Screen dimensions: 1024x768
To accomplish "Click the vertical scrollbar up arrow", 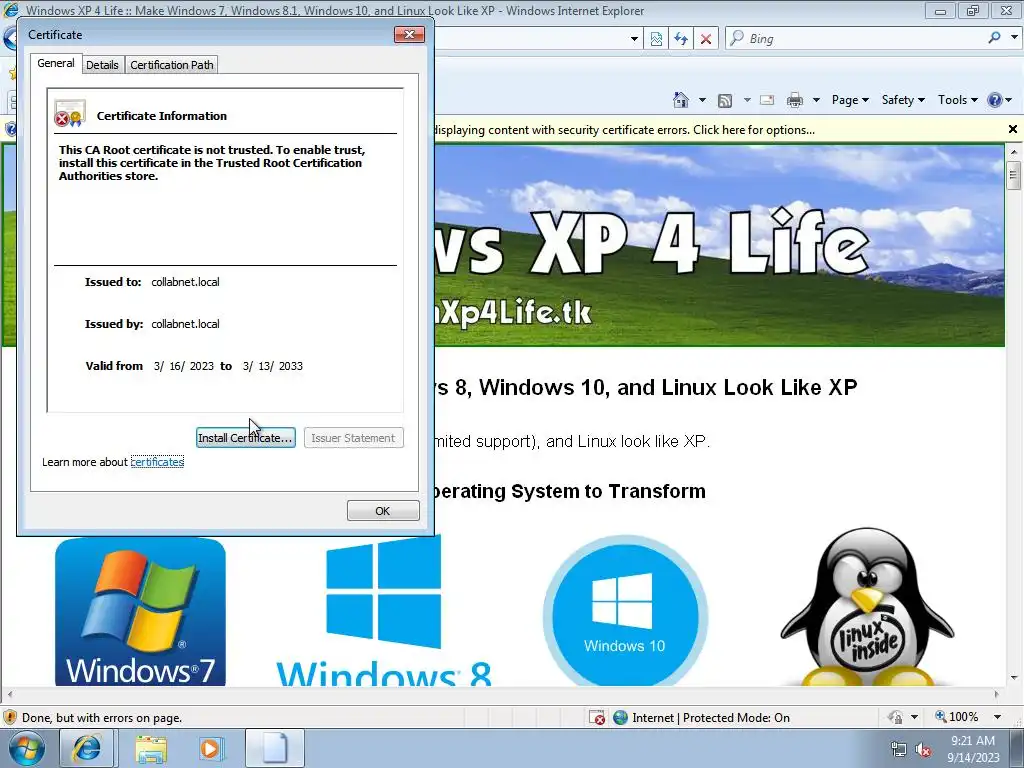I will pyautogui.click(x=1014, y=152).
